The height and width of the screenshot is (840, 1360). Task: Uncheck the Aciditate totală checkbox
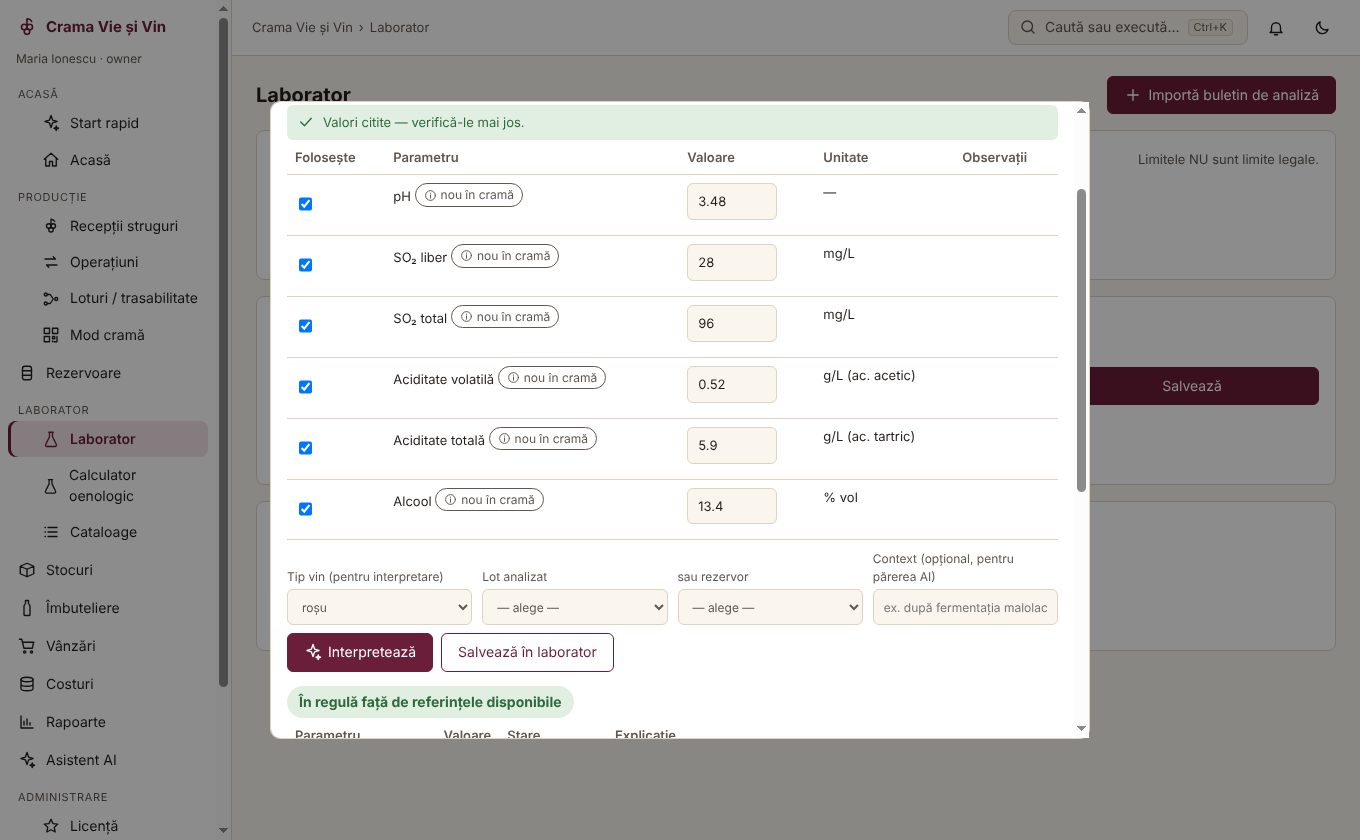point(306,448)
